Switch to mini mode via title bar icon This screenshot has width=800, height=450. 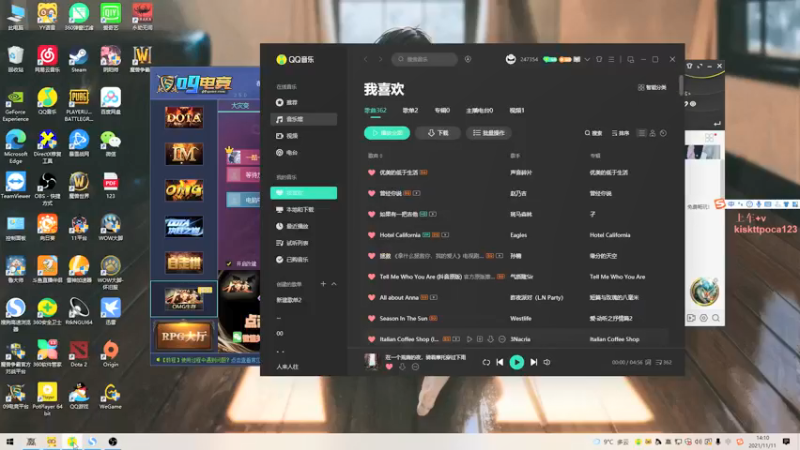click(631, 59)
